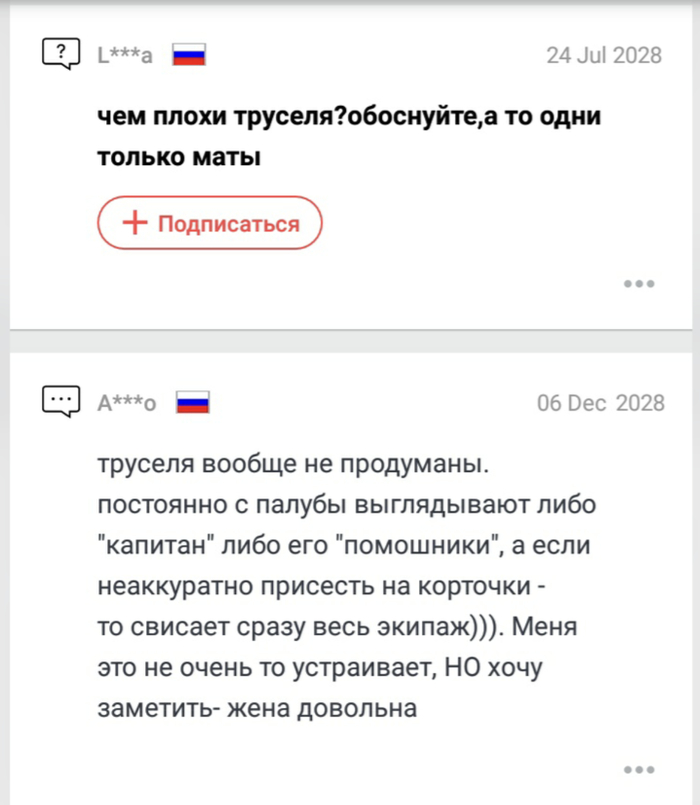The width and height of the screenshot is (700, 805).
Task: Click the line "труселя вообще не продуманы"
Action: point(292,467)
